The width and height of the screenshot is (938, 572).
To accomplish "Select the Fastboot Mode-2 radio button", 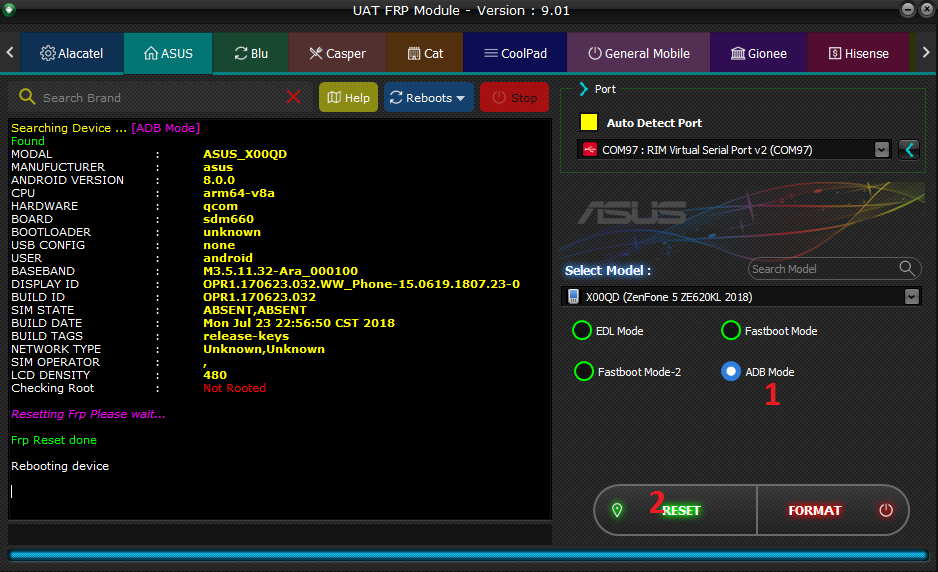I will [x=583, y=372].
